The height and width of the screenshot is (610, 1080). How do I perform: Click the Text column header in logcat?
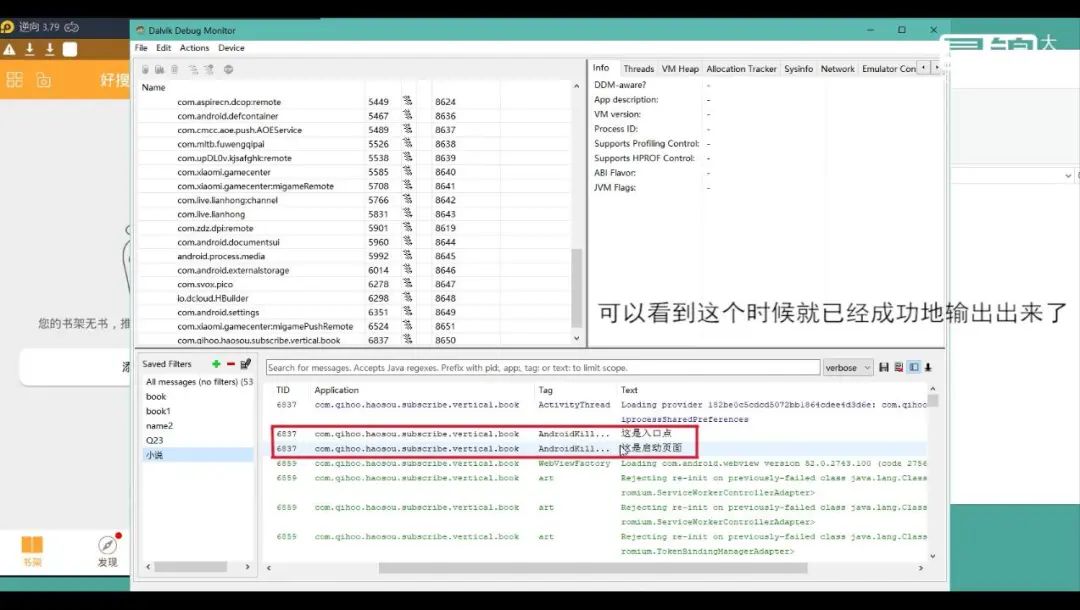click(x=629, y=390)
